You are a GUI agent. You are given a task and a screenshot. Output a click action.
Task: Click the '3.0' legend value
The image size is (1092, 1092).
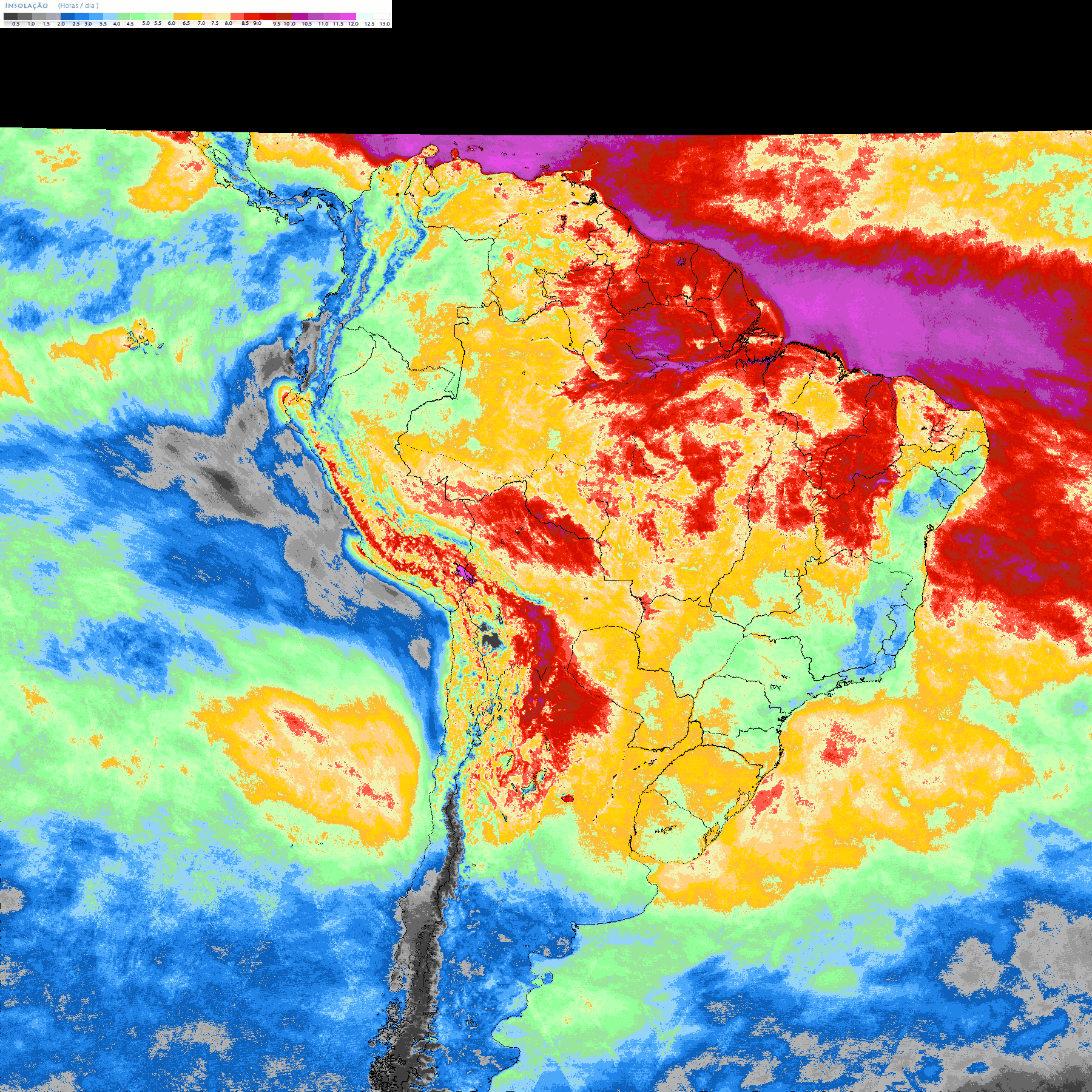tap(88, 24)
